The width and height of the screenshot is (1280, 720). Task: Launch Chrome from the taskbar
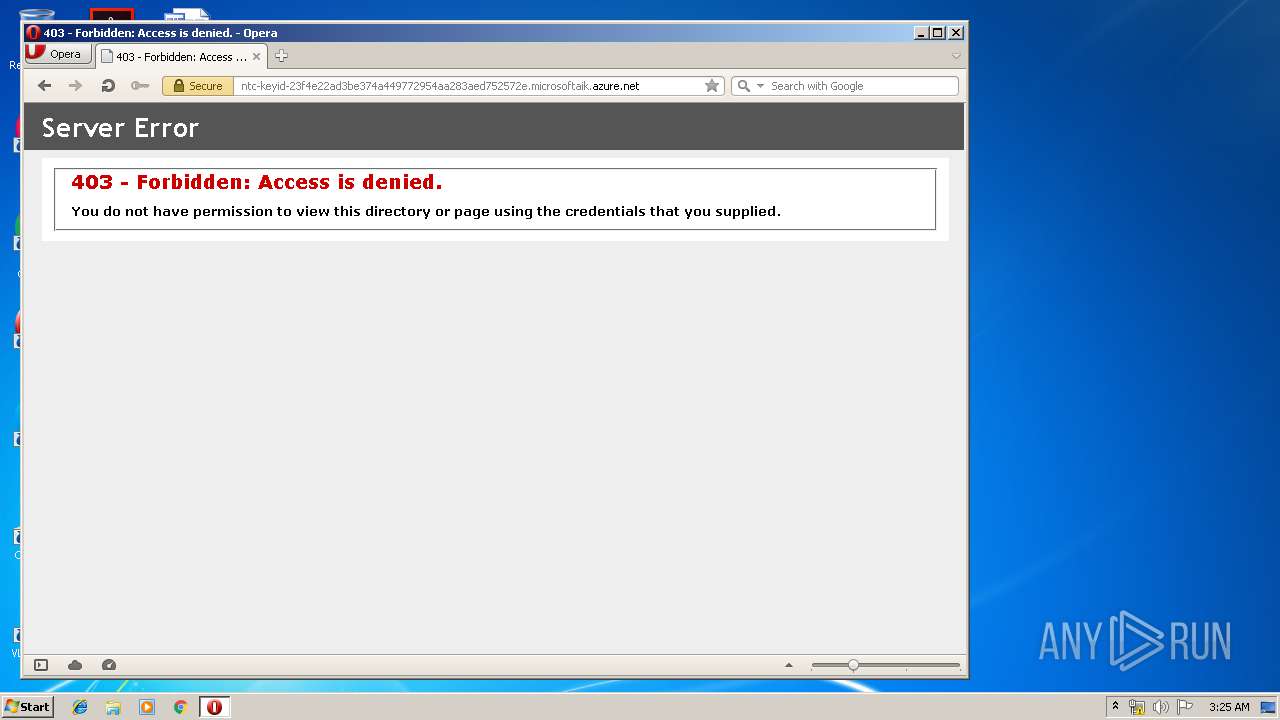tap(180, 707)
